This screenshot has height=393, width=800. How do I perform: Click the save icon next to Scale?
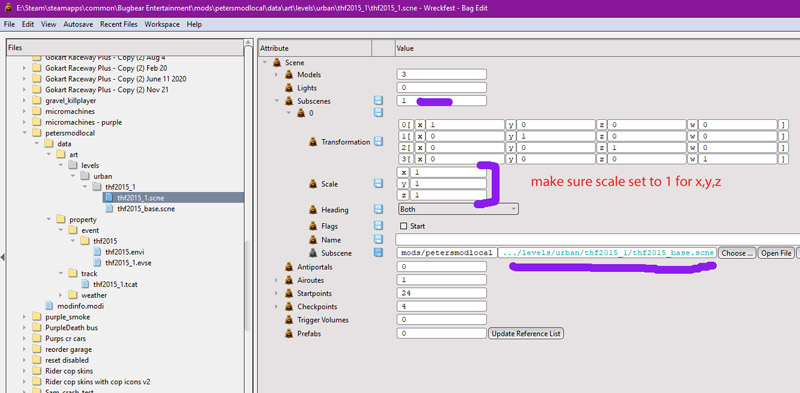(x=378, y=183)
